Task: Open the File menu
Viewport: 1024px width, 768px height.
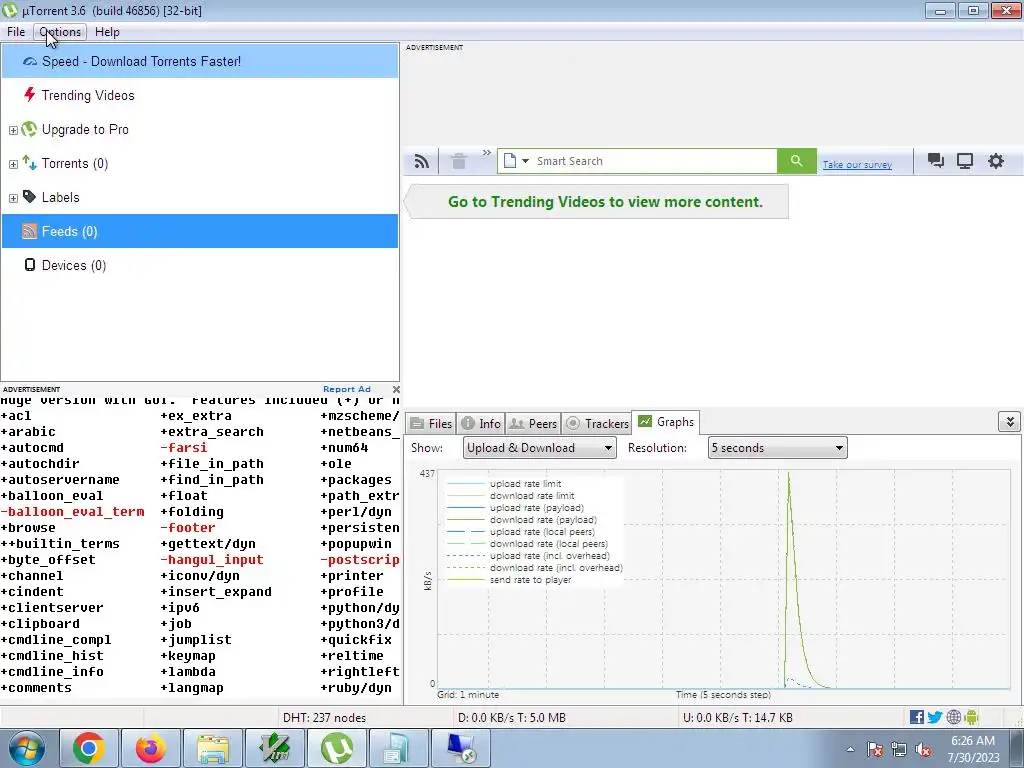Action: pos(16,32)
